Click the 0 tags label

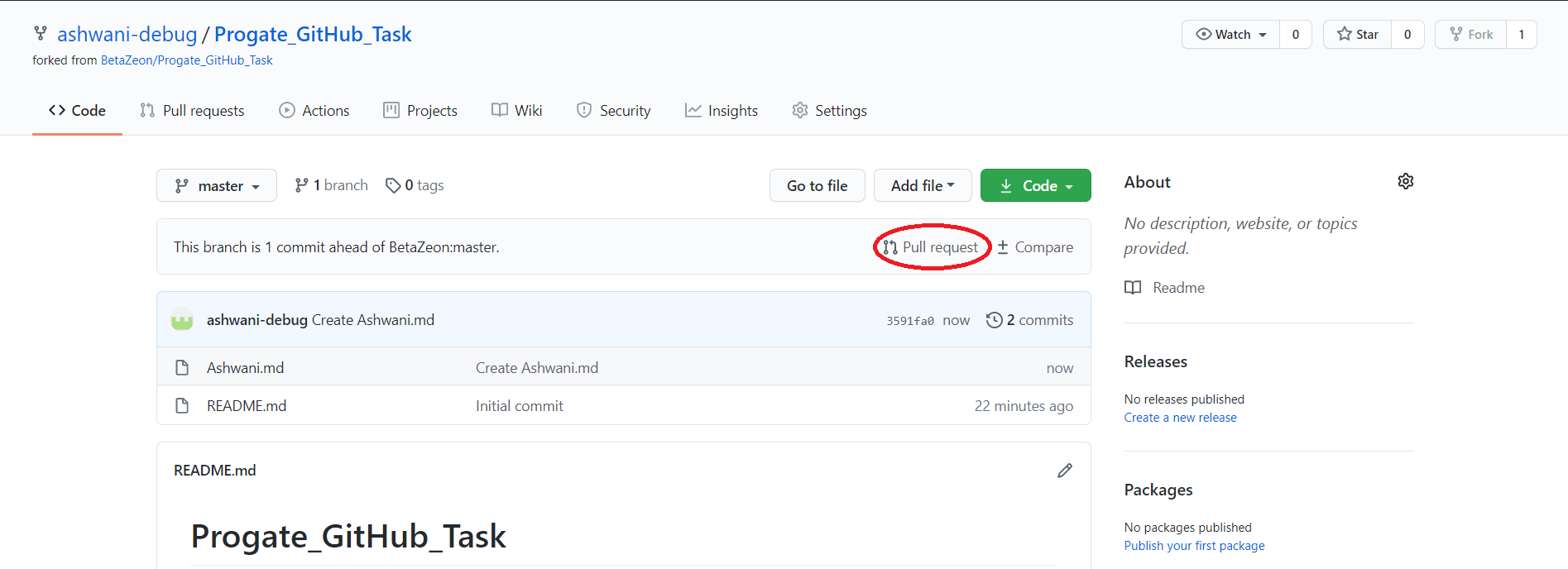coord(415,185)
